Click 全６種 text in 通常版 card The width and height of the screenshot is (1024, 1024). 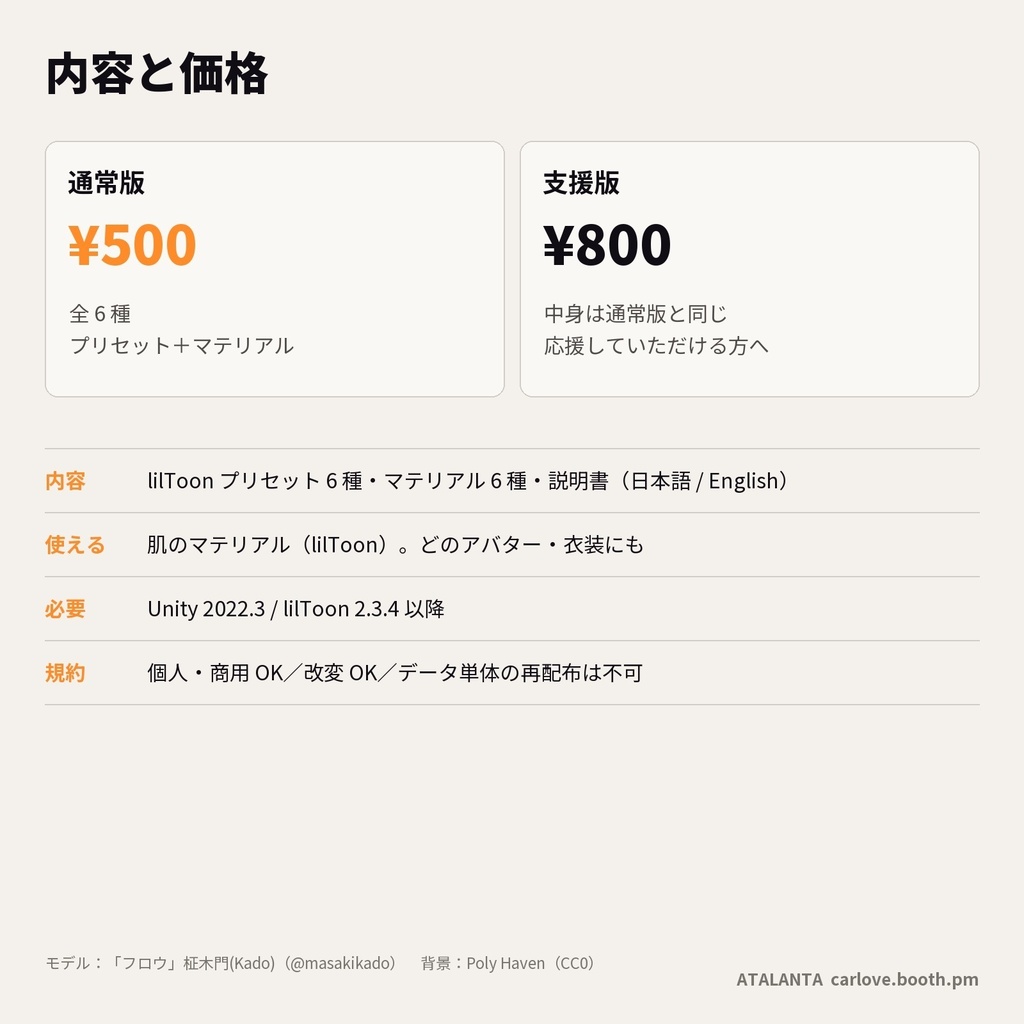pyautogui.click(x=100, y=314)
